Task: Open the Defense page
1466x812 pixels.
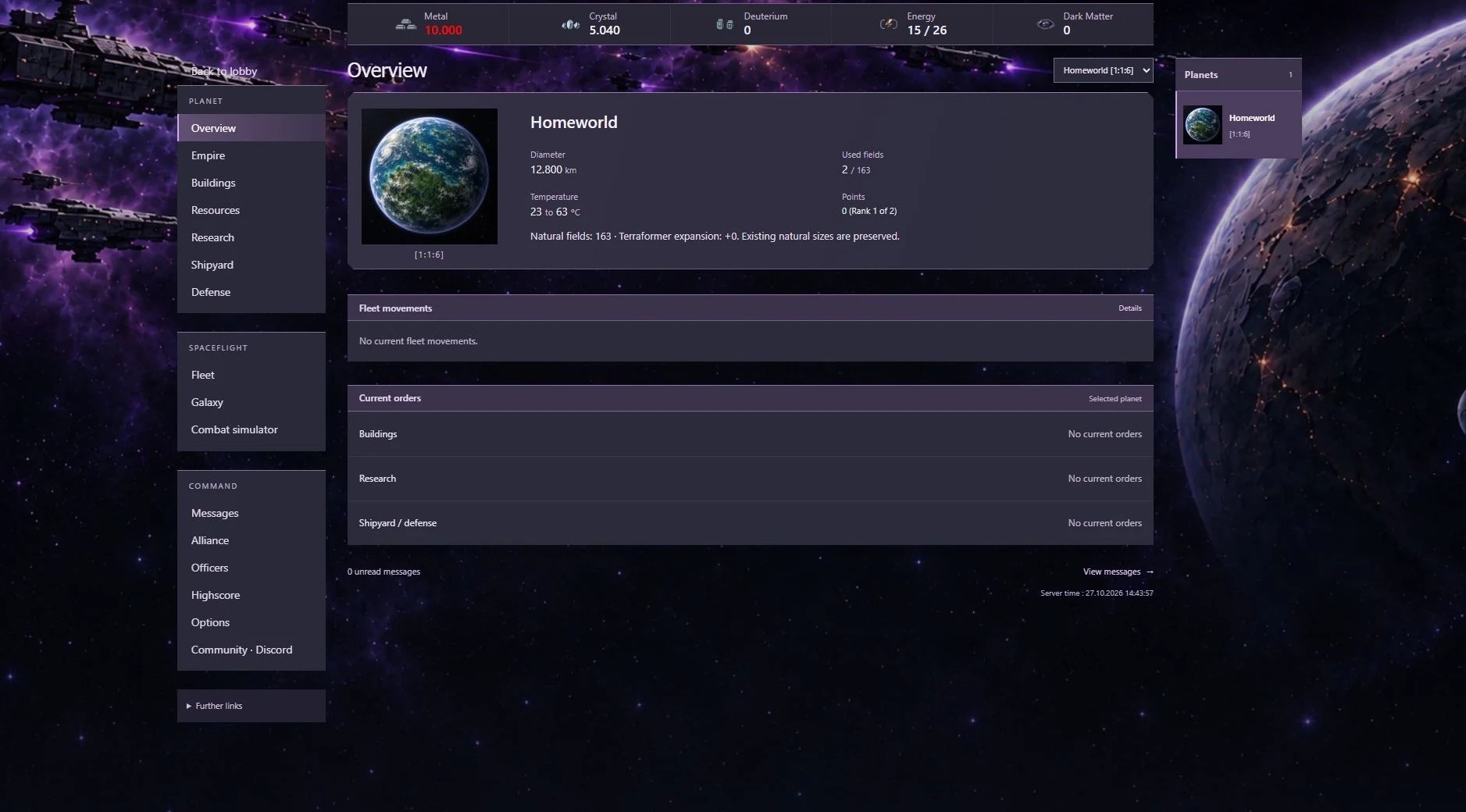Action: pyautogui.click(x=251, y=292)
